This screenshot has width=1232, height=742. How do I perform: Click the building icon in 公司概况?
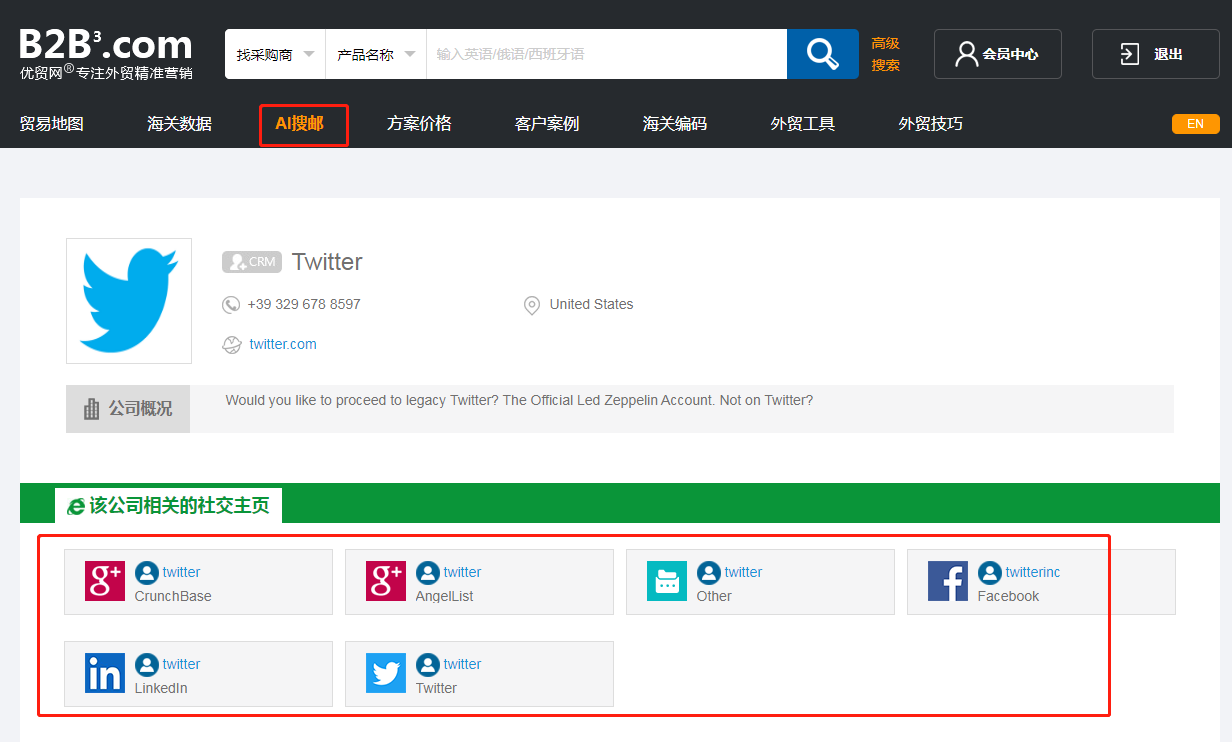pos(91,408)
